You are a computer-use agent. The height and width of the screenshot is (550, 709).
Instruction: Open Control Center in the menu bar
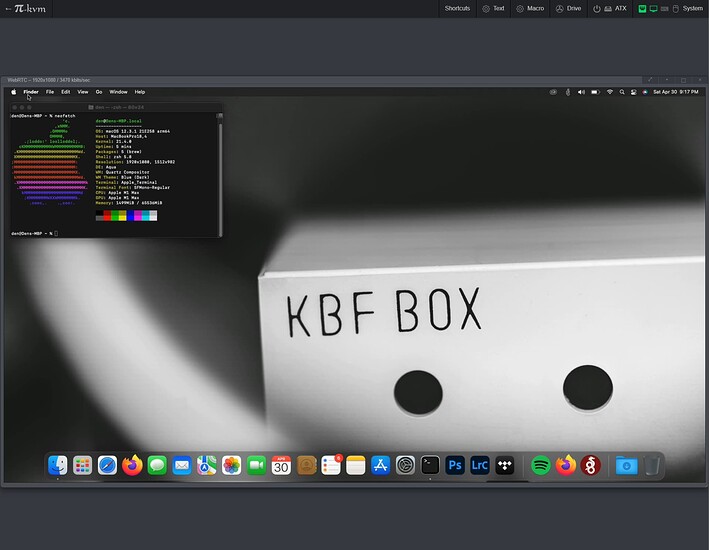click(x=634, y=92)
